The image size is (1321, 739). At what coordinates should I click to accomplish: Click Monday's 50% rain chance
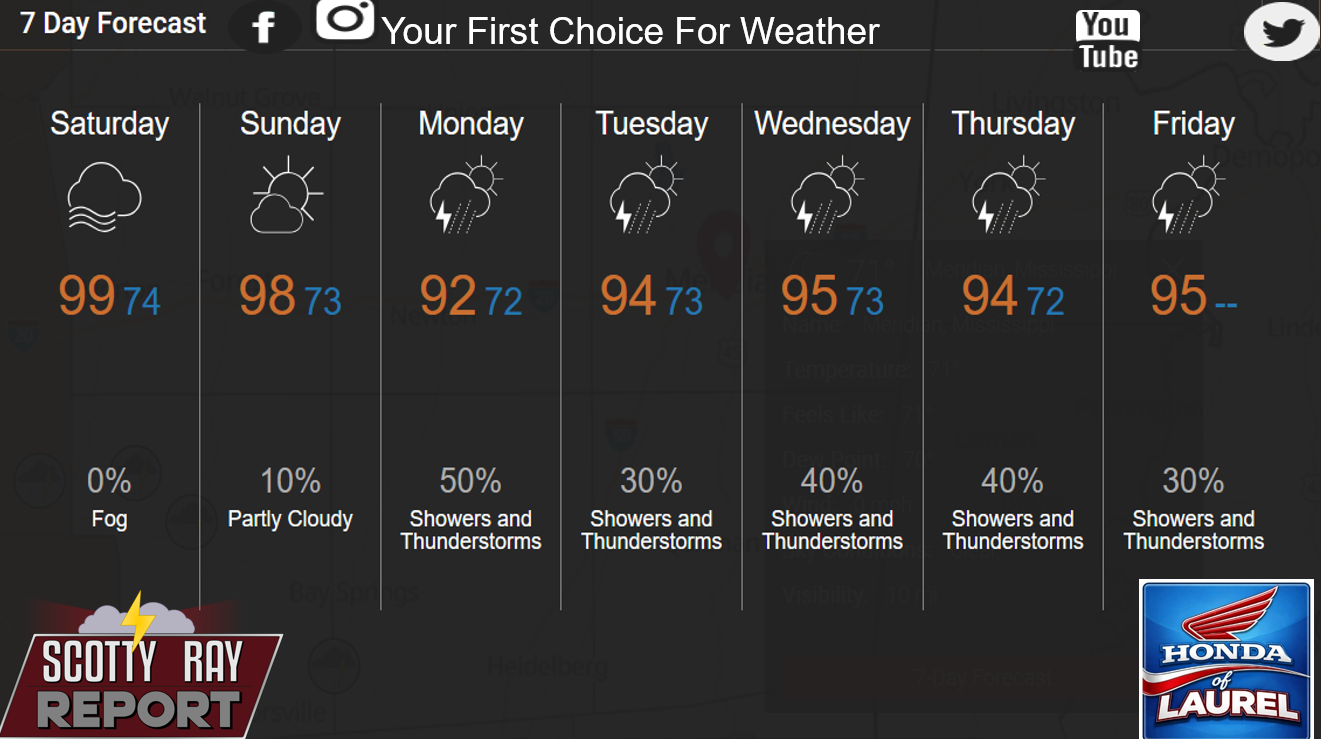(470, 481)
